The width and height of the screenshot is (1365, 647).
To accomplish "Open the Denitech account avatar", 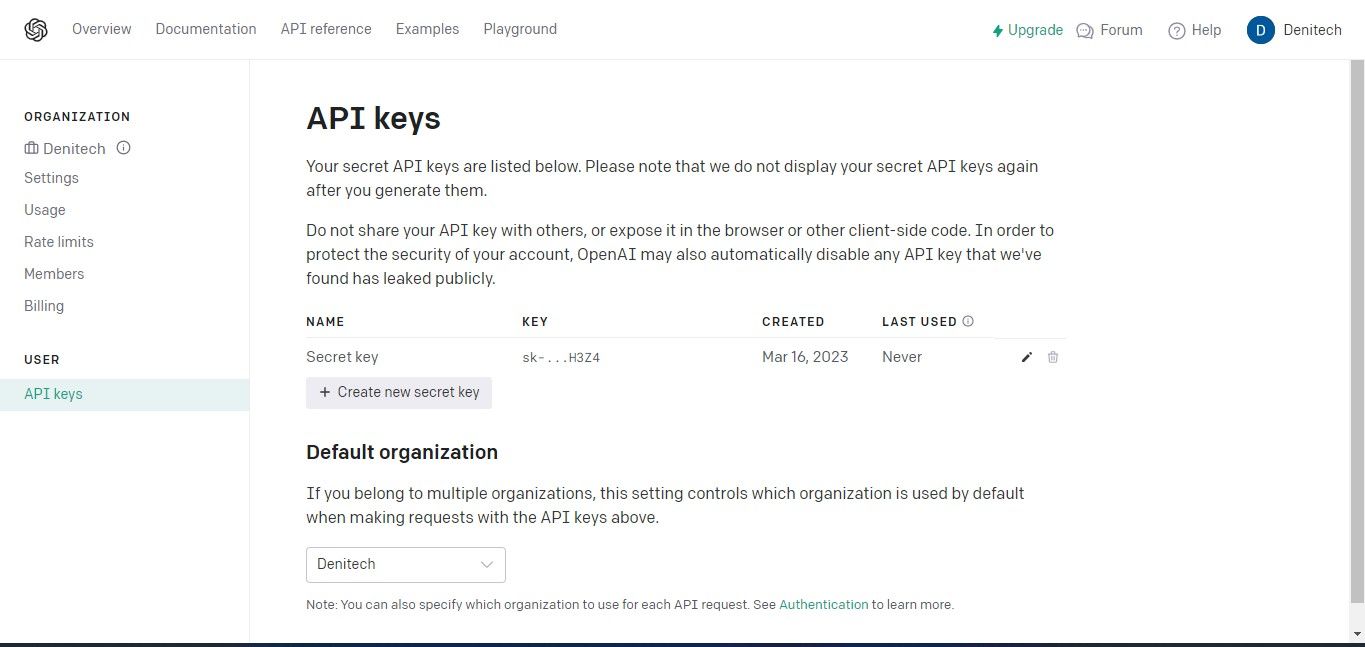I will [x=1261, y=29].
